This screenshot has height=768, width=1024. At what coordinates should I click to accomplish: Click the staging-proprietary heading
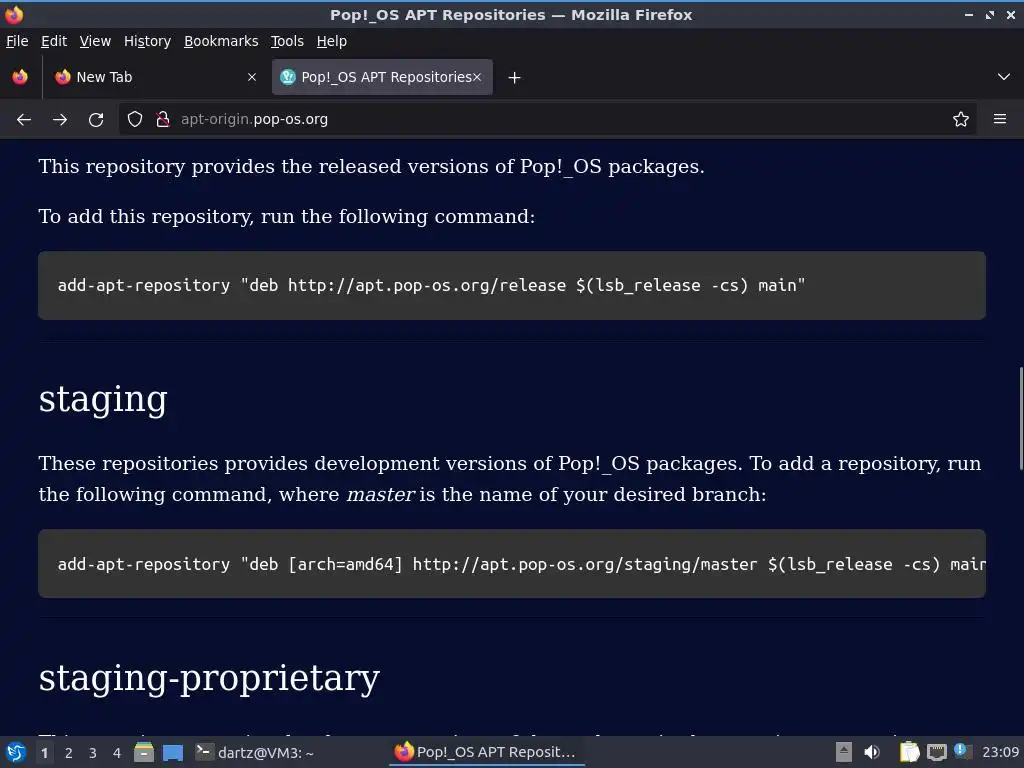coord(209,678)
